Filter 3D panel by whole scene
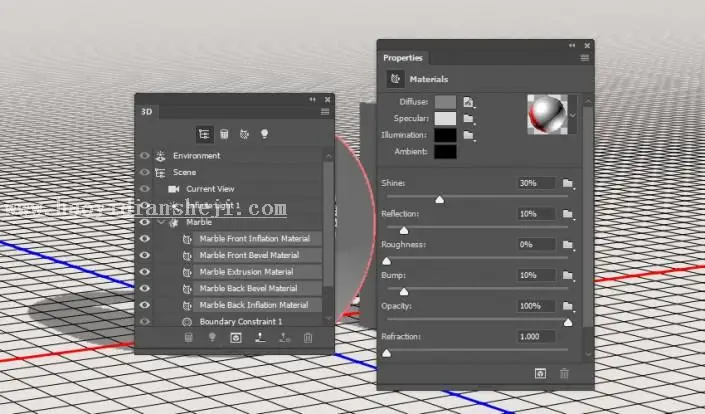The height and width of the screenshot is (414, 705). [204, 134]
